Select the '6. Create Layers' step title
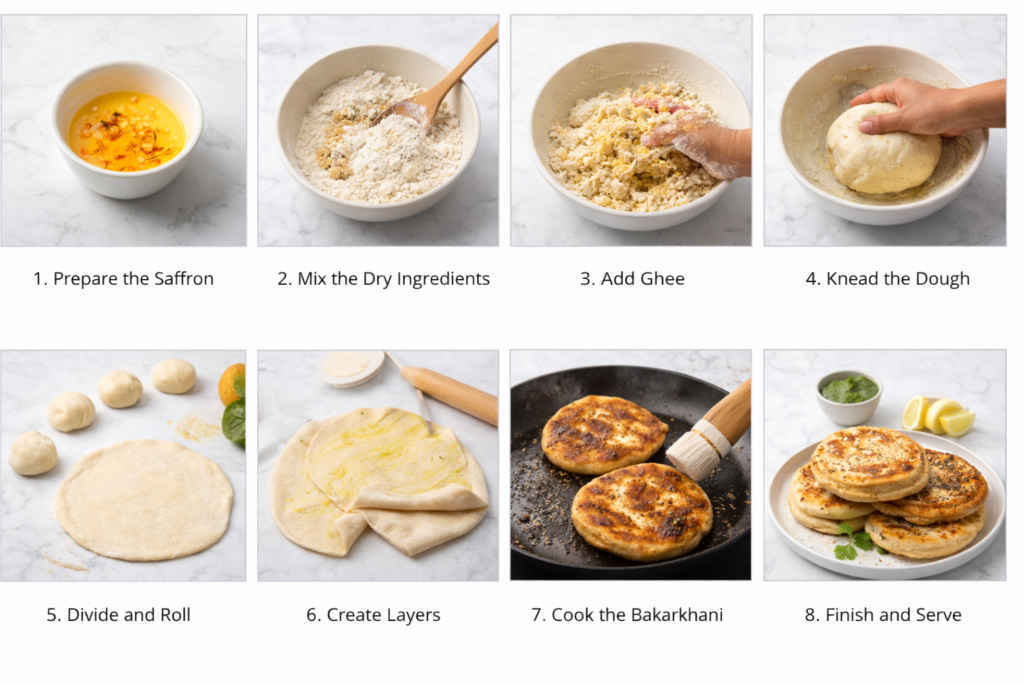 click(x=373, y=614)
